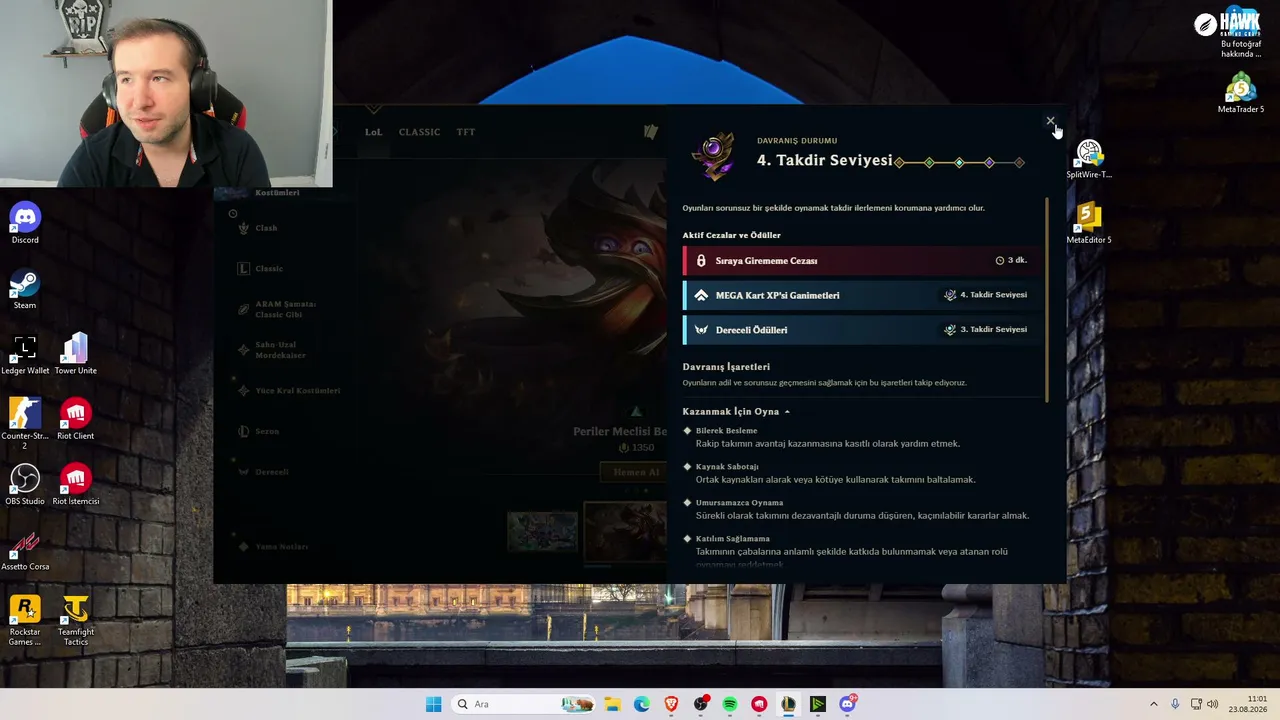This screenshot has height=720, width=1280.
Task: Select the MEGA Kart XP'si Ganimetleri row
Action: tap(860, 295)
